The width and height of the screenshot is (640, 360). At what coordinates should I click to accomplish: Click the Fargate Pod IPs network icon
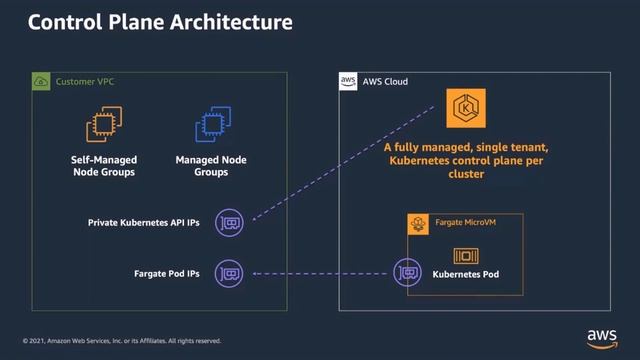point(229,274)
